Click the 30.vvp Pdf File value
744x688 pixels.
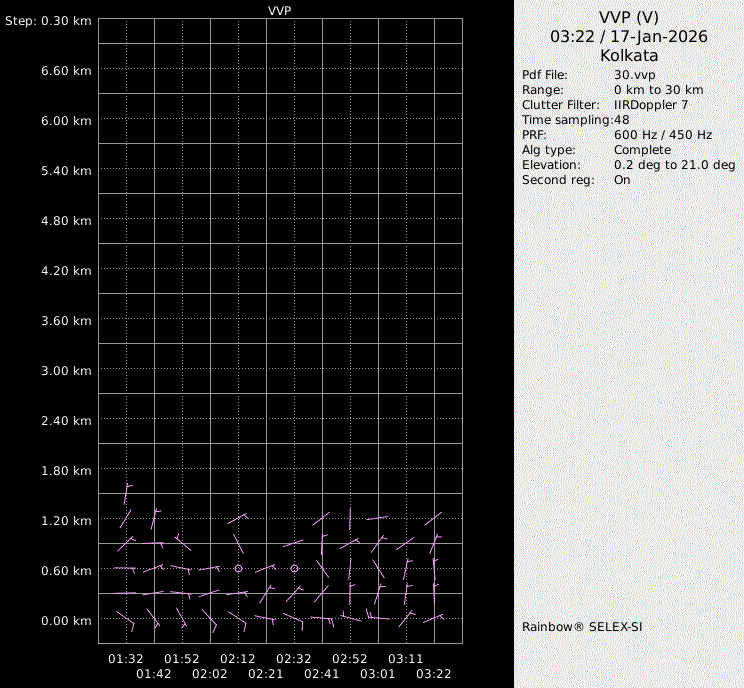(x=635, y=75)
